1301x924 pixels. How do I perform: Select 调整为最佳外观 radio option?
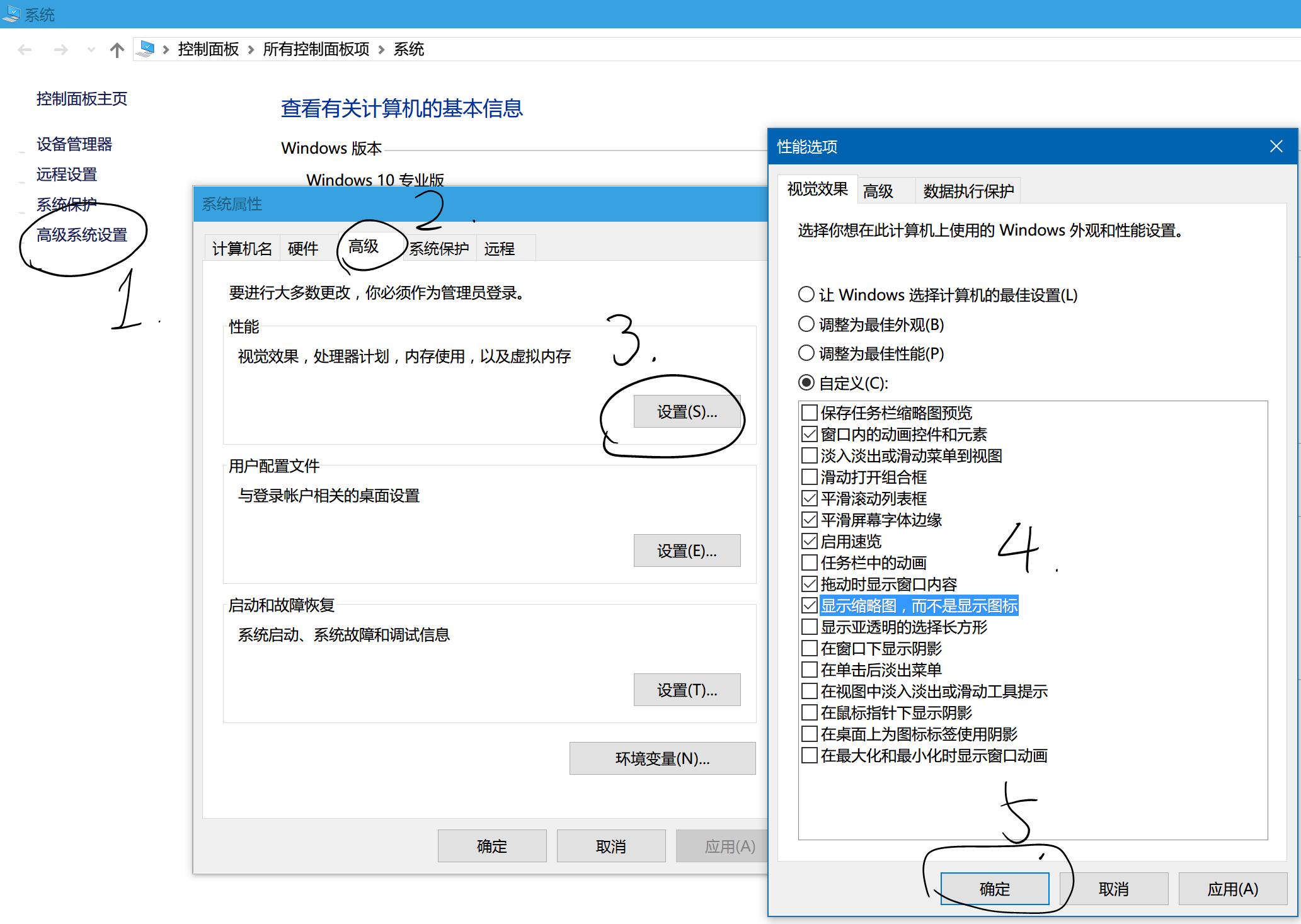pyautogui.click(x=806, y=324)
